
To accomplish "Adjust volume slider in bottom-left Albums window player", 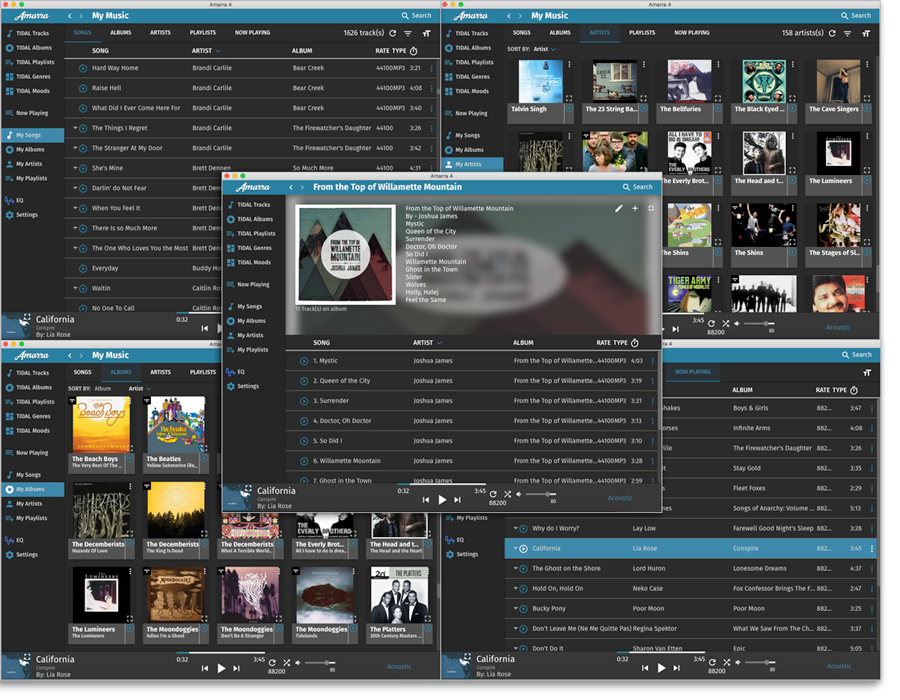I will (320, 663).
